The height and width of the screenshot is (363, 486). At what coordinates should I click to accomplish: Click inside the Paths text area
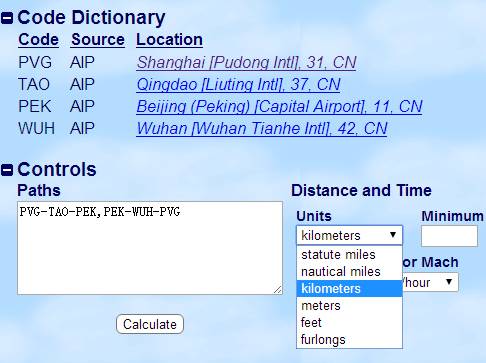[150, 248]
